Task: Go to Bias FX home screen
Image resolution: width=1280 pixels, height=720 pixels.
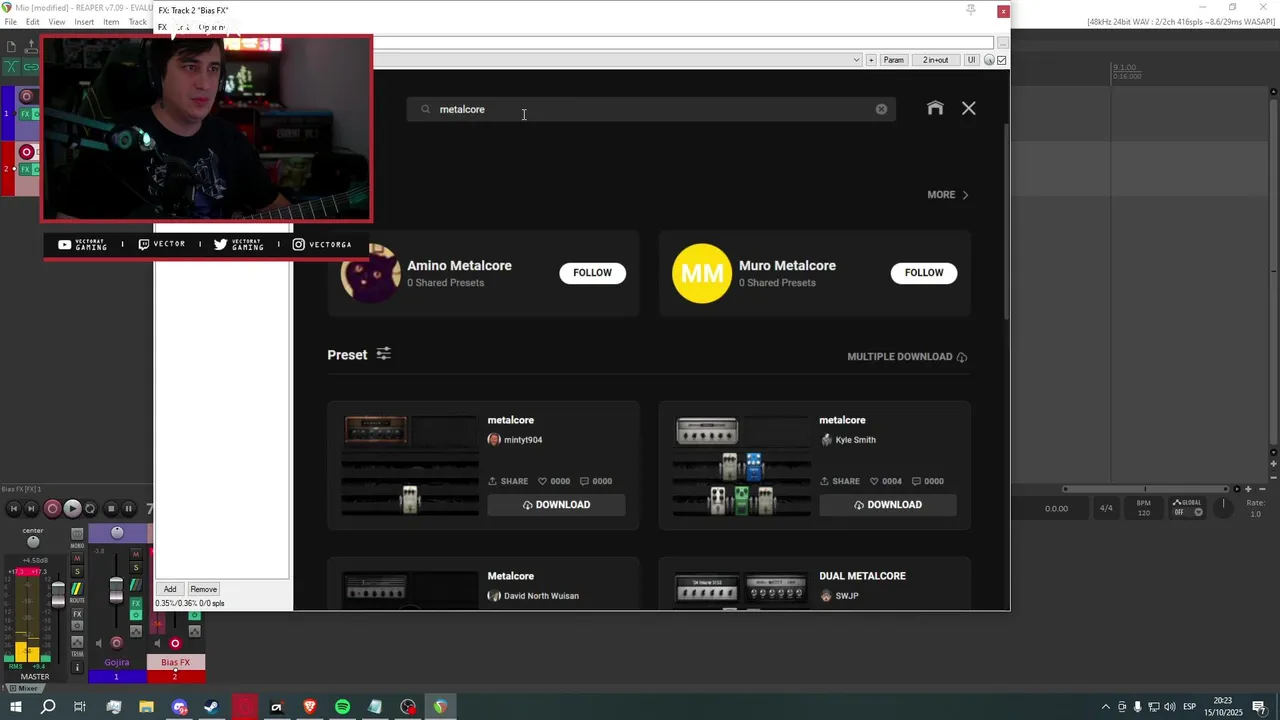Action: pos(935,108)
